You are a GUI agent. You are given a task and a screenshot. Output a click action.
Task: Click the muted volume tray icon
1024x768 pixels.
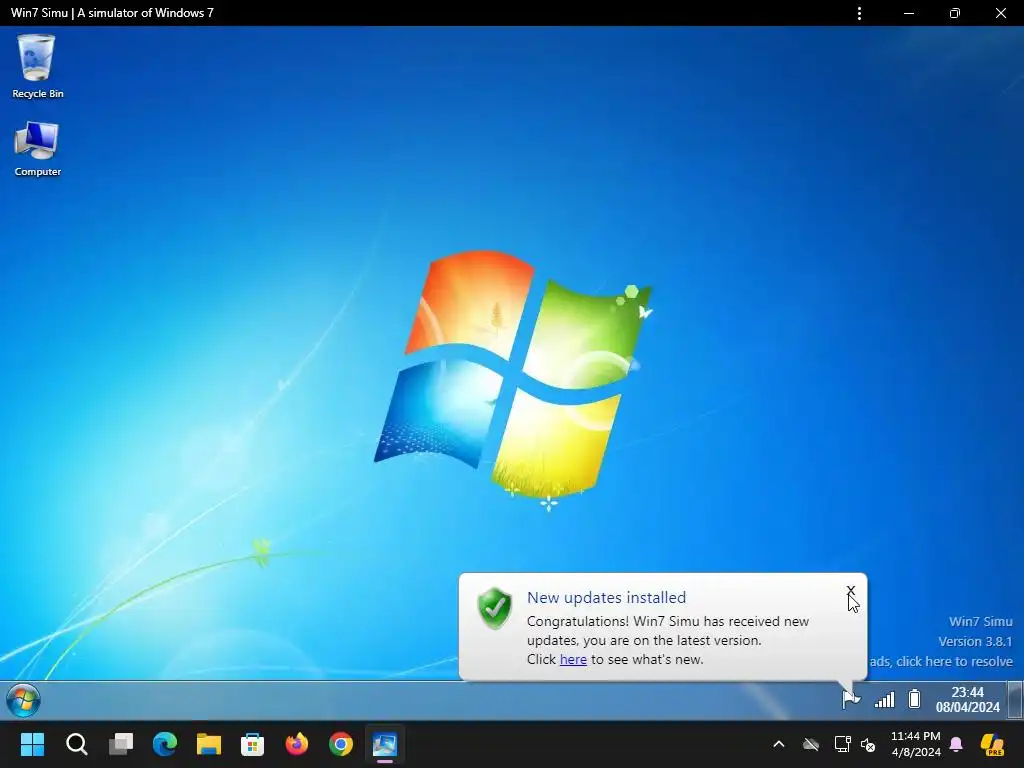pyautogui.click(x=868, y=744)
